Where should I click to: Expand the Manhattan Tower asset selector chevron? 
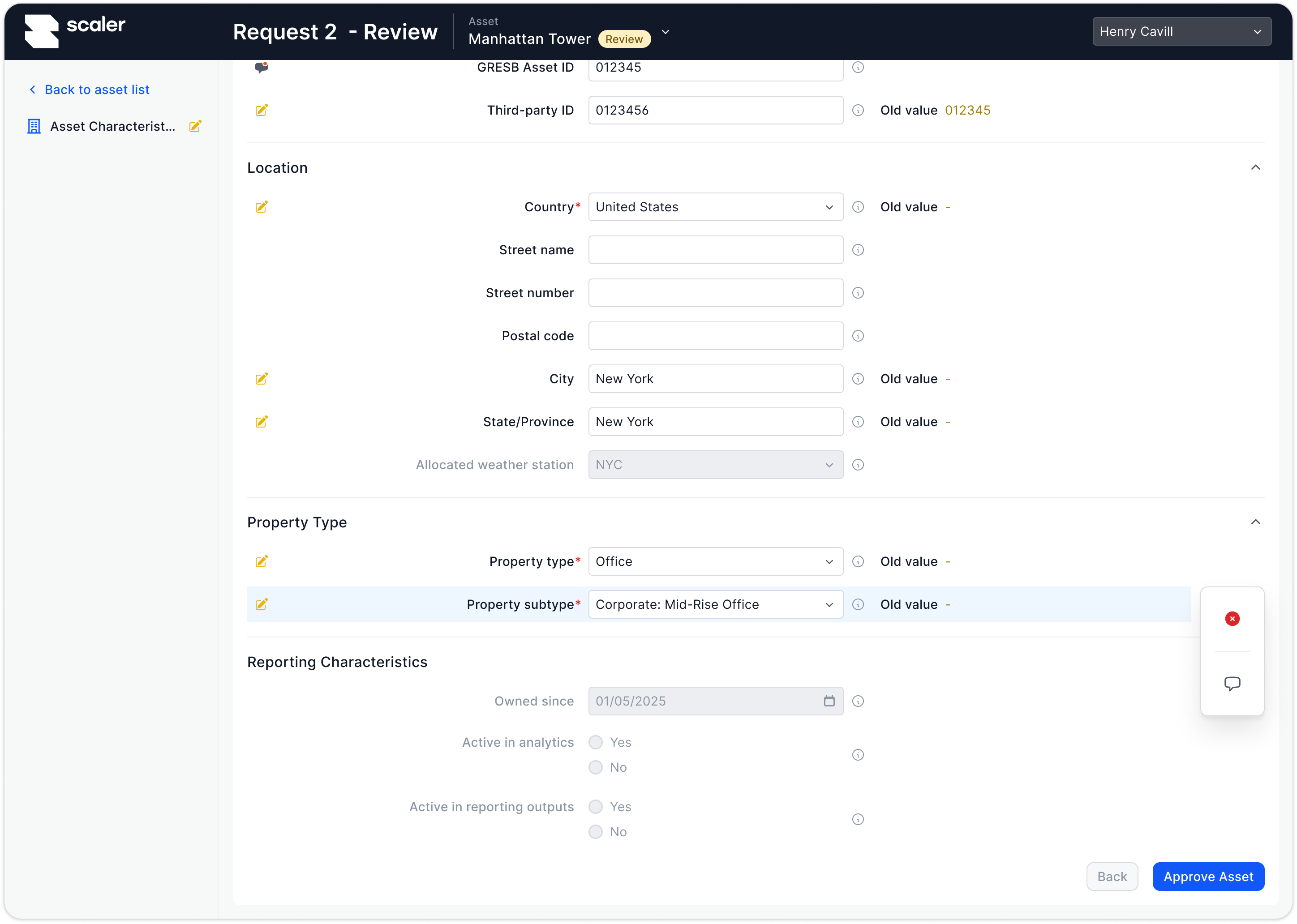click(665, 32)
